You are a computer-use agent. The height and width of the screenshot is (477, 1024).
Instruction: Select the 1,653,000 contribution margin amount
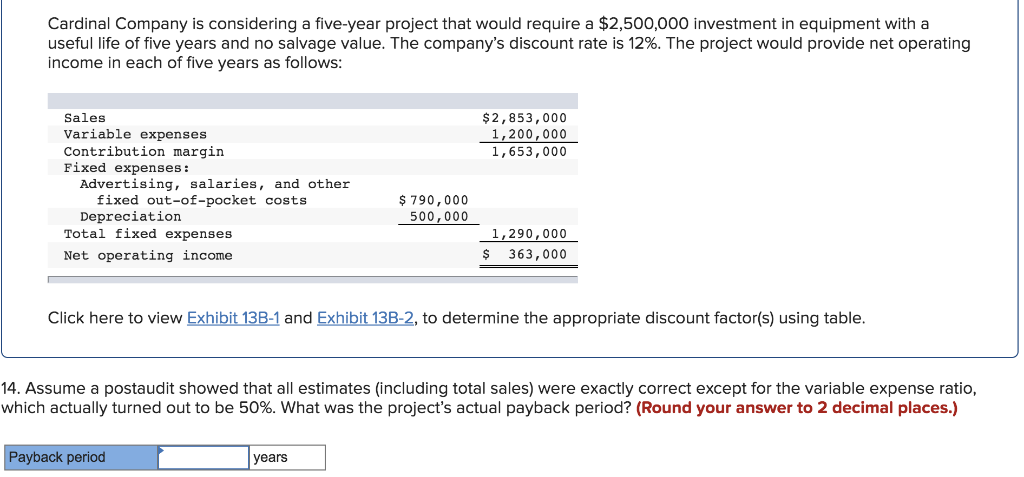coord(528,151)
